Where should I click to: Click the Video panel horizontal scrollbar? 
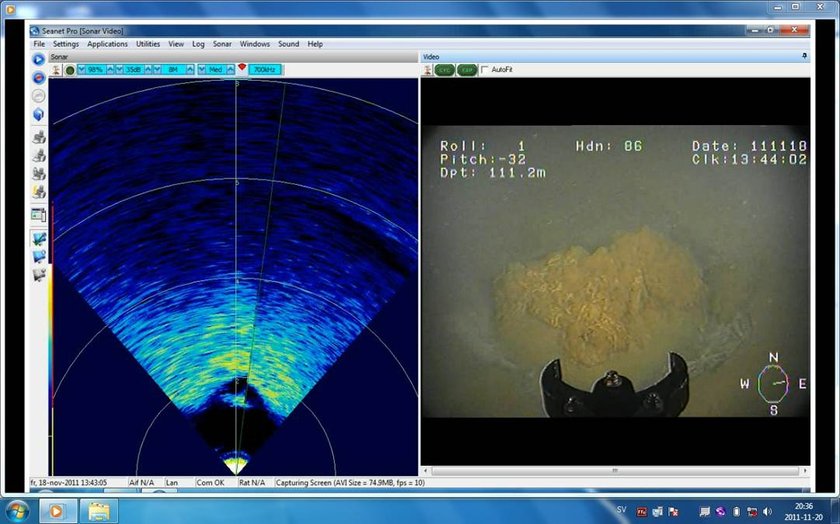615,471
